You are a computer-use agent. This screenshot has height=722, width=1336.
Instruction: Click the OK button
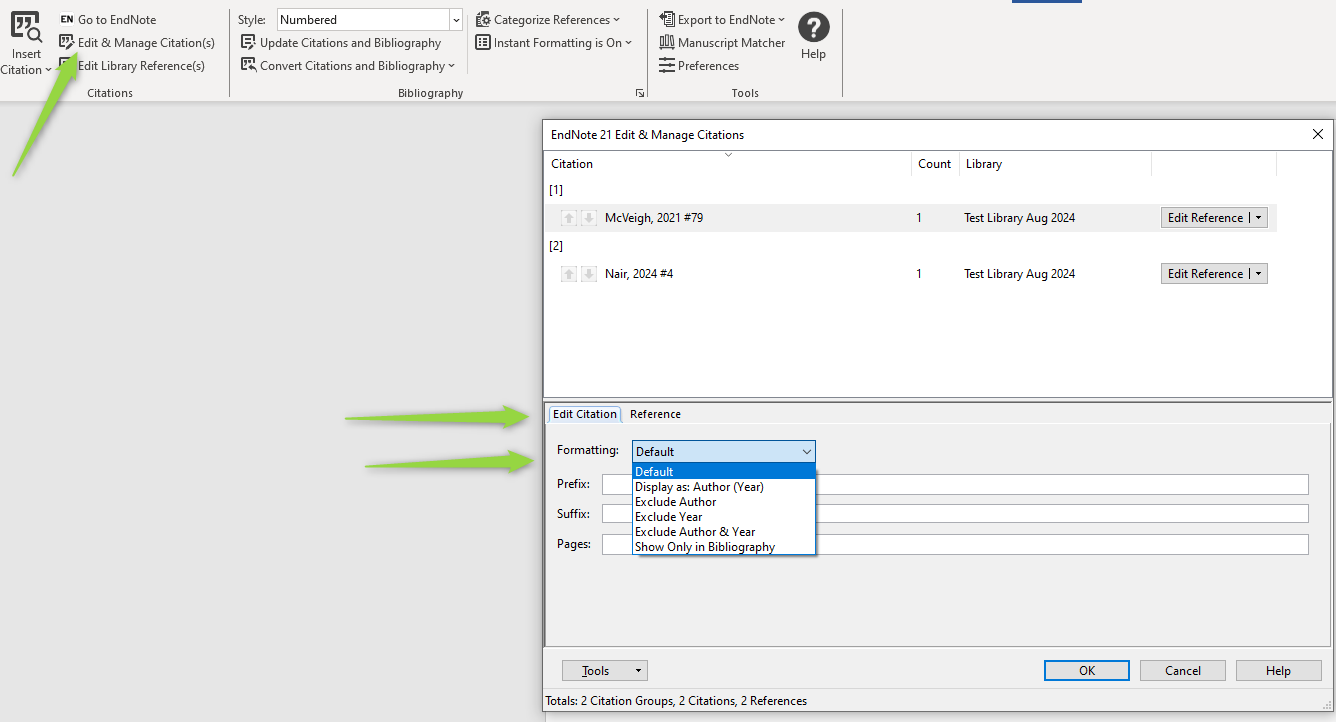[1086, 671]
